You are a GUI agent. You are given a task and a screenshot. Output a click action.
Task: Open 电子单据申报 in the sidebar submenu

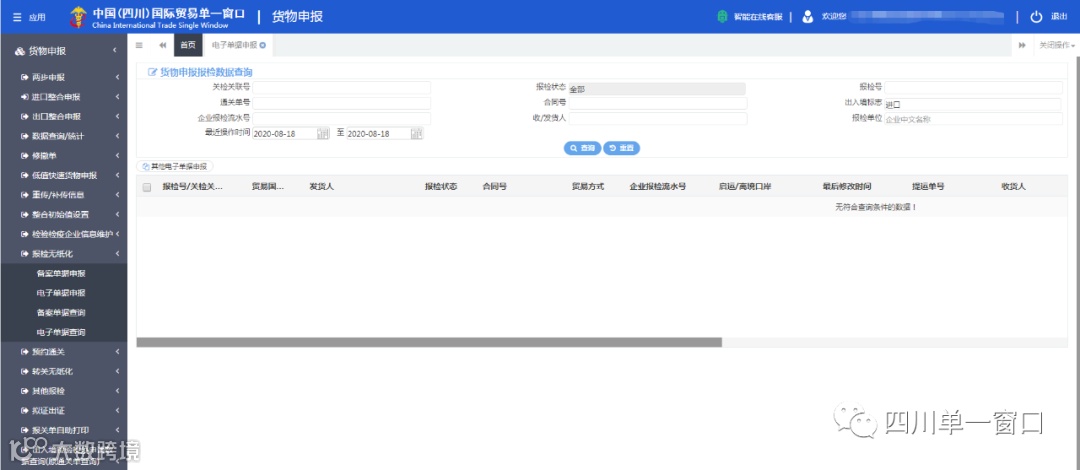pyautogui.click(x=63, y=293)
